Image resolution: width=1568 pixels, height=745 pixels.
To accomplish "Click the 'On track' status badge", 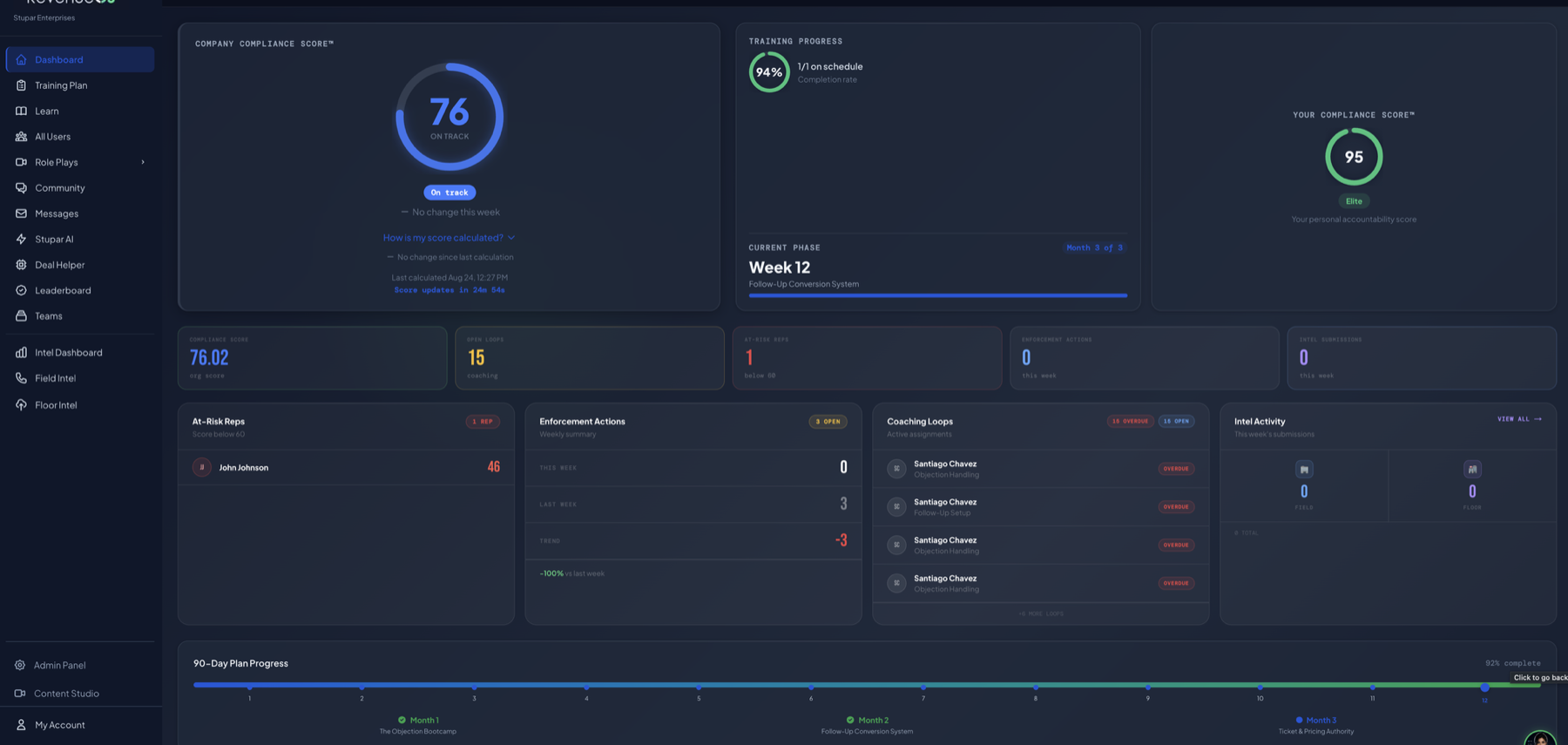I will [x=449, y=193].
